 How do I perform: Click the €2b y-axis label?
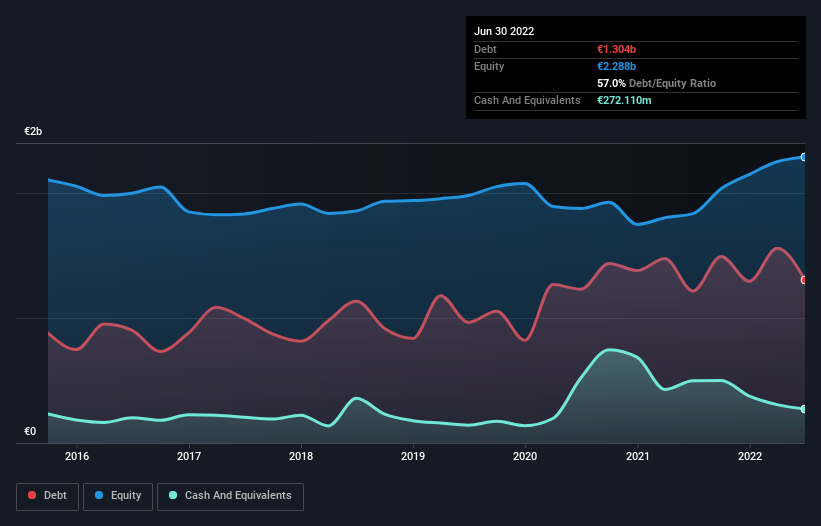33,131
